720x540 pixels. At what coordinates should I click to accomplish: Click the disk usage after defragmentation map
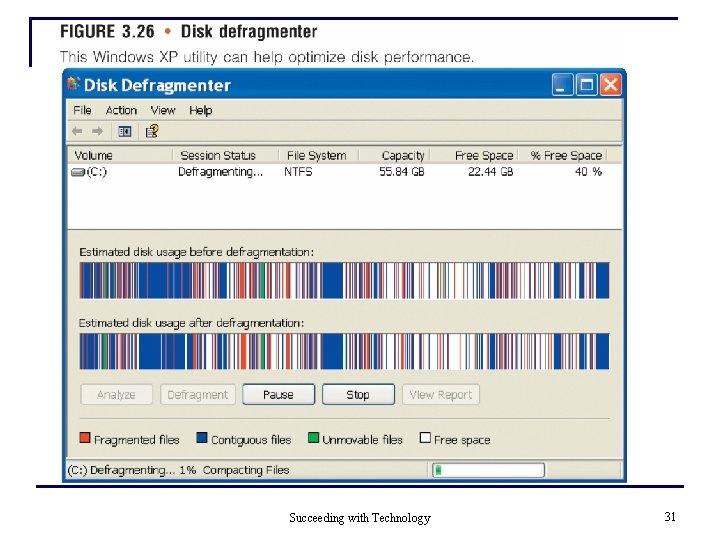[344, 351]
